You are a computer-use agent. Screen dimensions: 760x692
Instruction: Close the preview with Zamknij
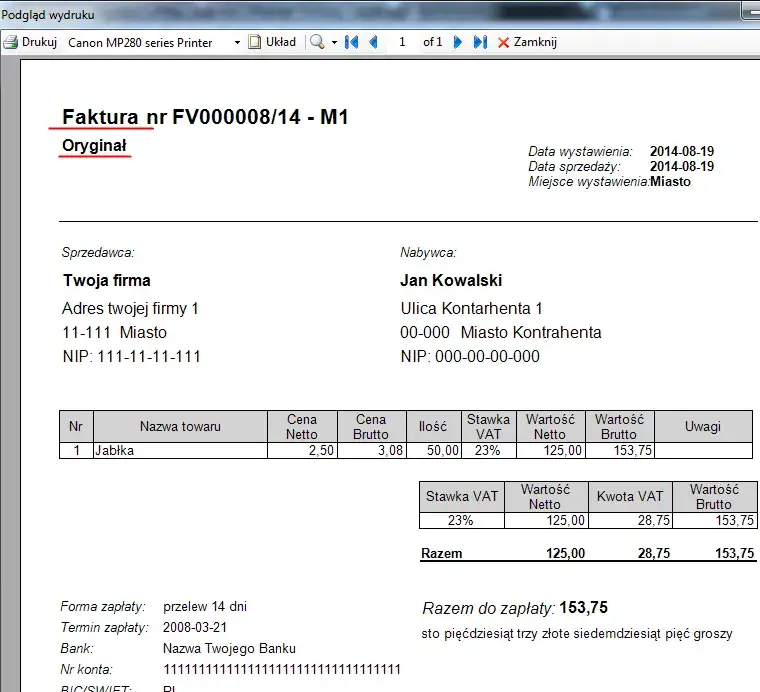(527, 43)
